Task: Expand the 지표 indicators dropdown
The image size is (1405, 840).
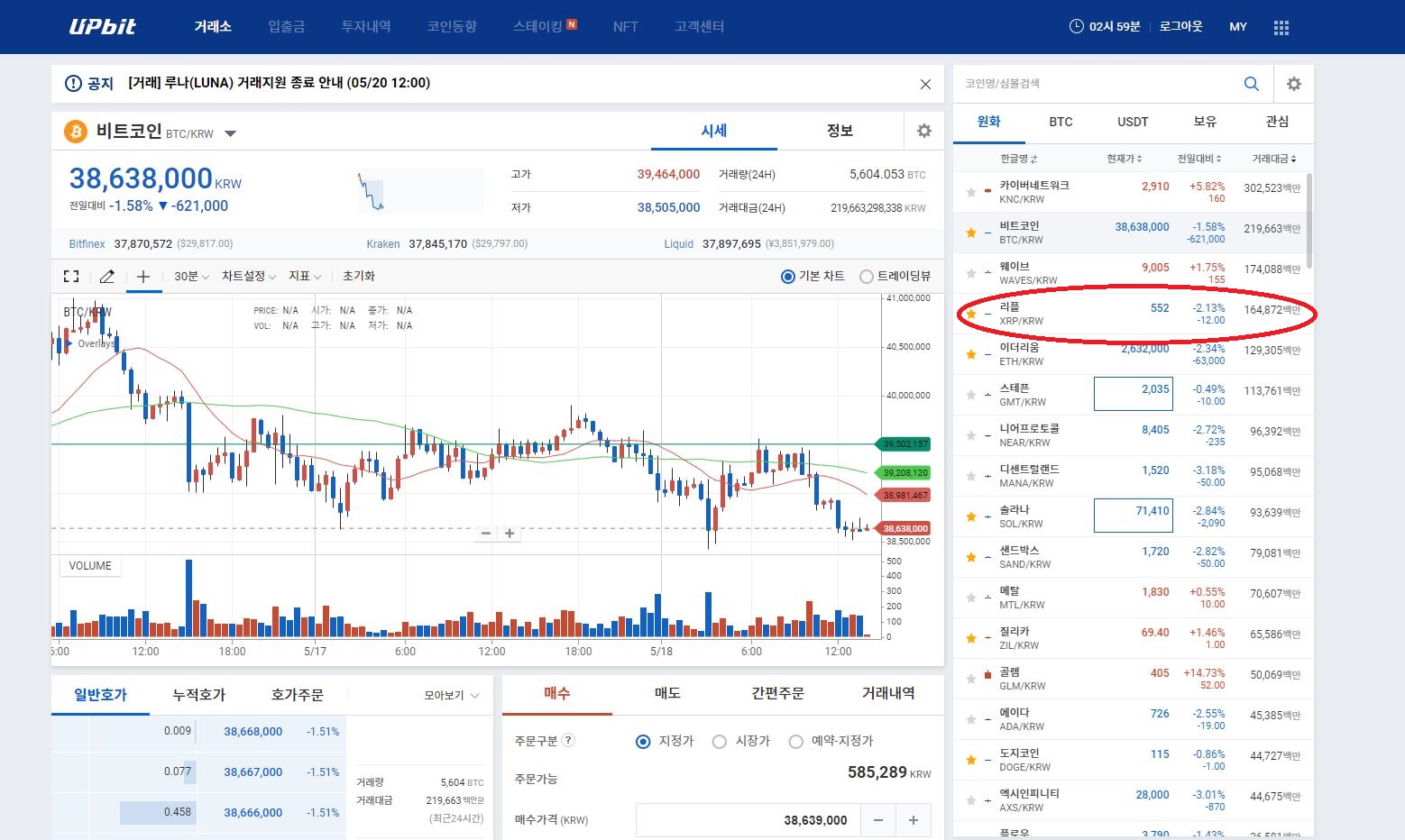Action: (x=304, y=276)
